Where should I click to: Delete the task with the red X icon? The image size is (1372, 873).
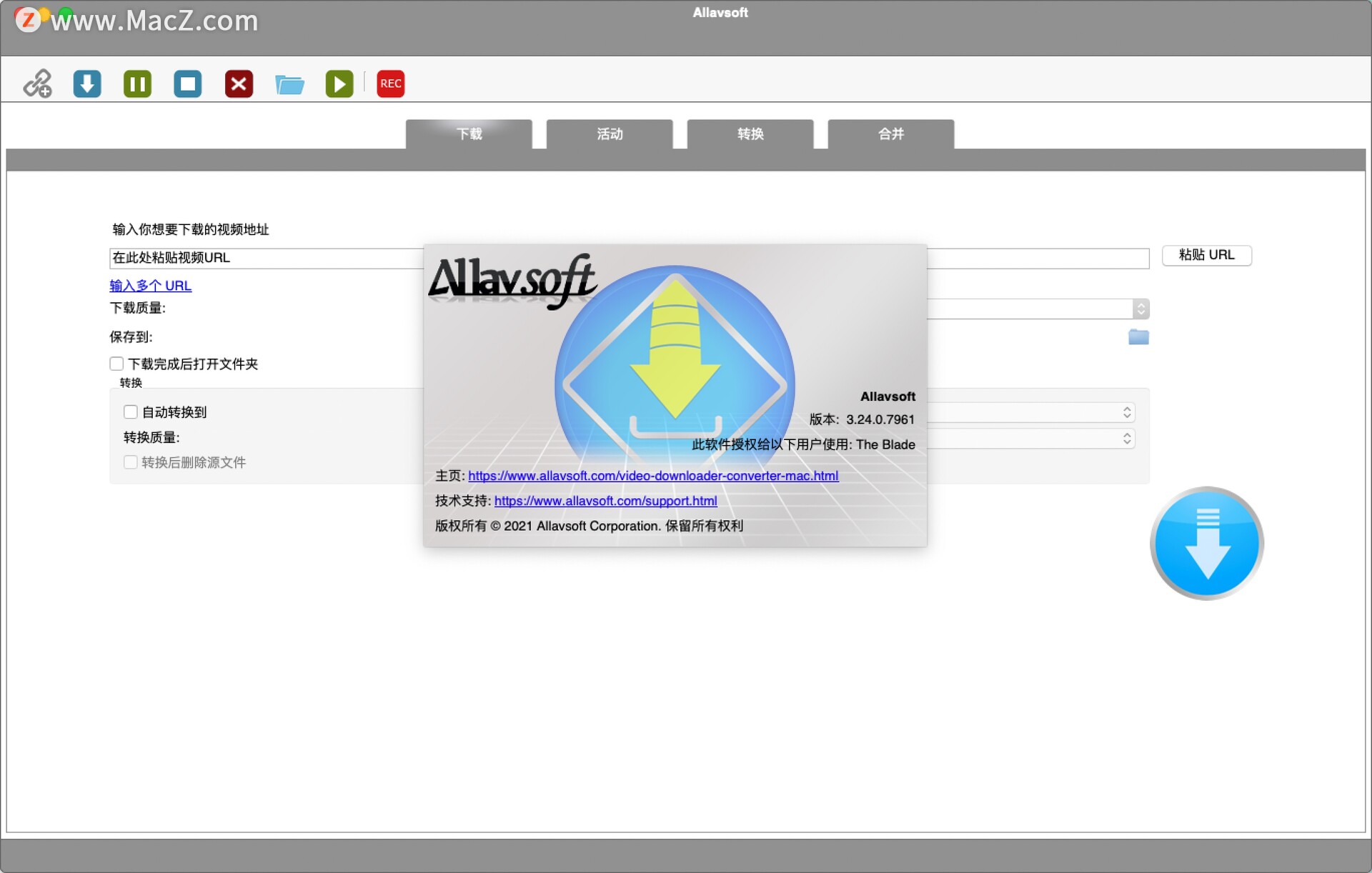click(239, 84)
